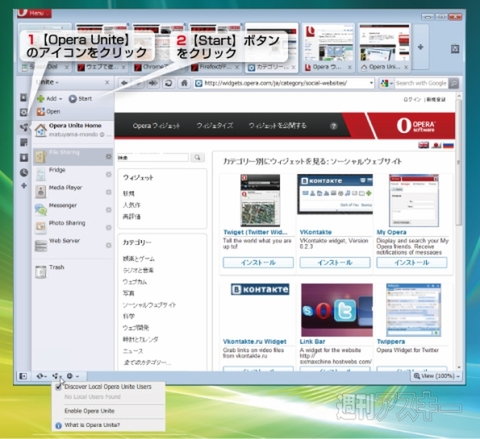
Task: Click the plus icon to add a panel
Action: [24, 186]
